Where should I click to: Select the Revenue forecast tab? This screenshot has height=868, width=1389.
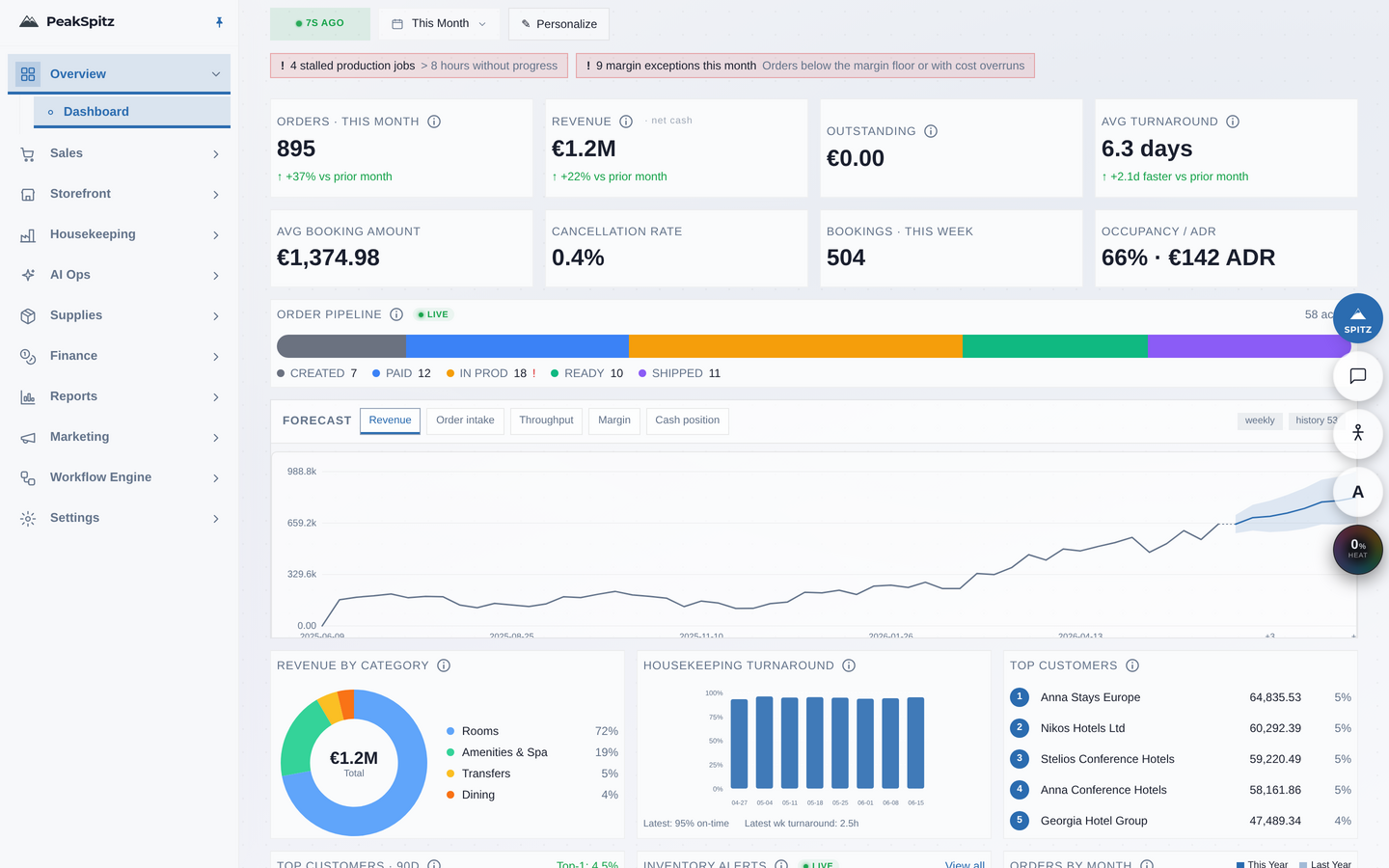[x=390, y=420]
